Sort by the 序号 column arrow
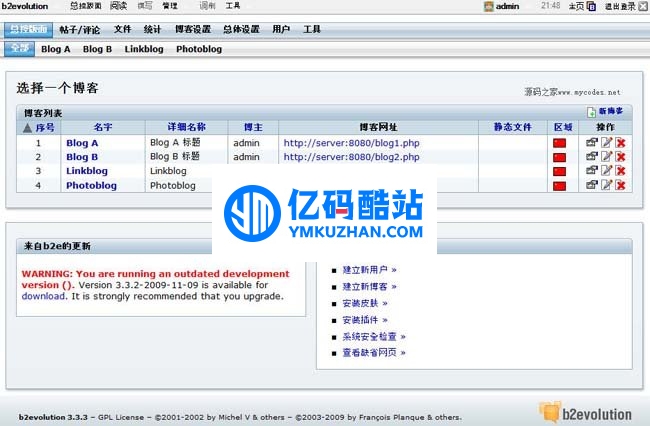 27,128
